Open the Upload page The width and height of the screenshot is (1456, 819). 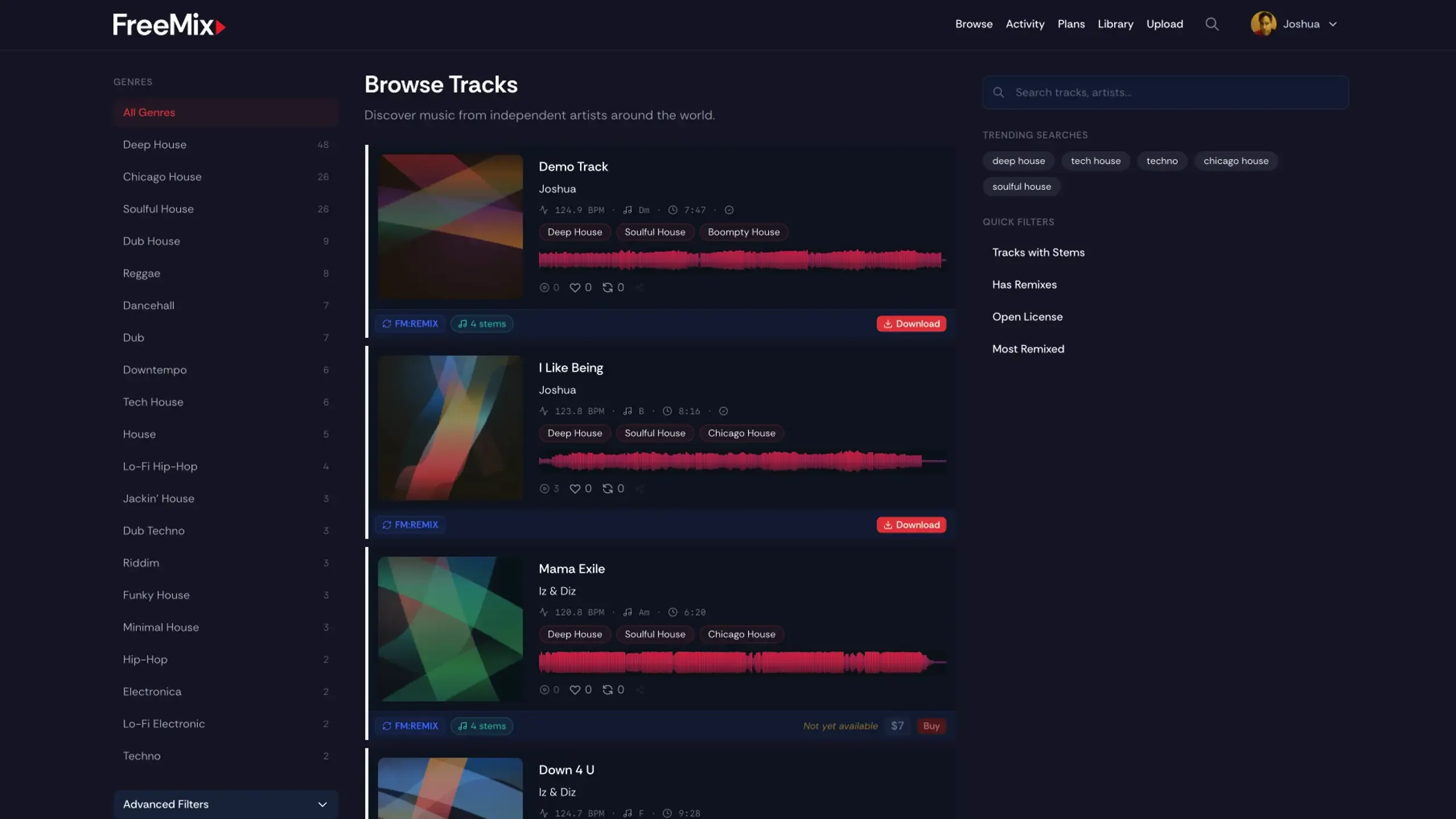click(x=1164, y=24)
